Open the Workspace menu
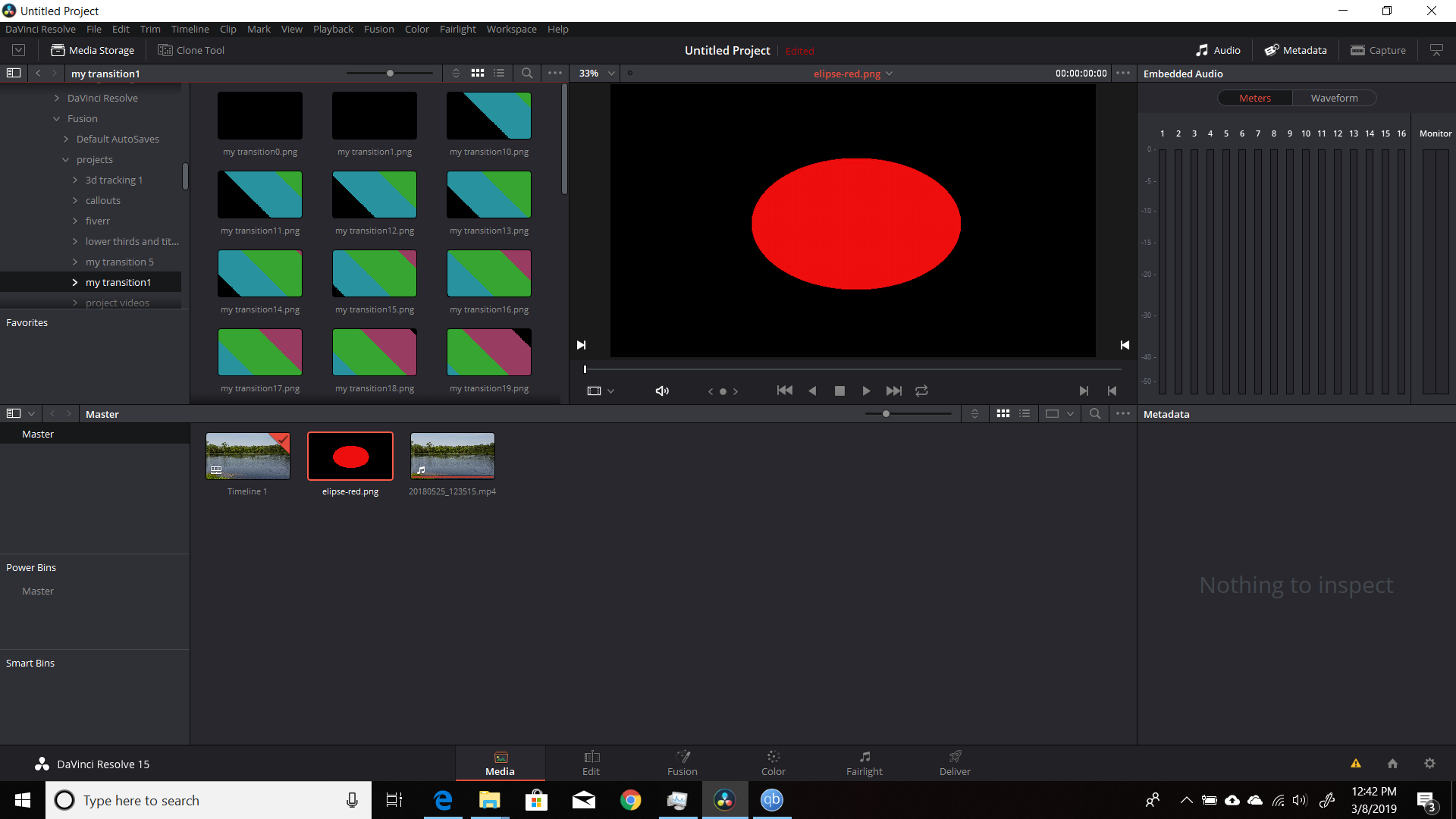 pos(512,29)
